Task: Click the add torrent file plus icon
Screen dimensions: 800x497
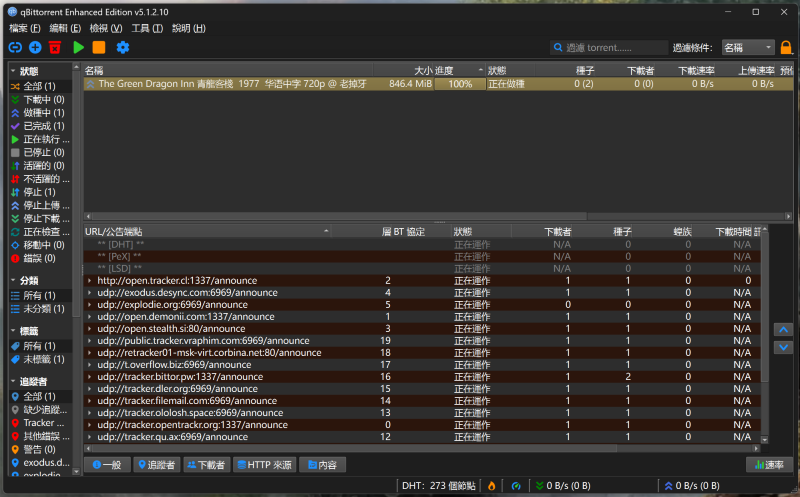Action: coord(35,47)
